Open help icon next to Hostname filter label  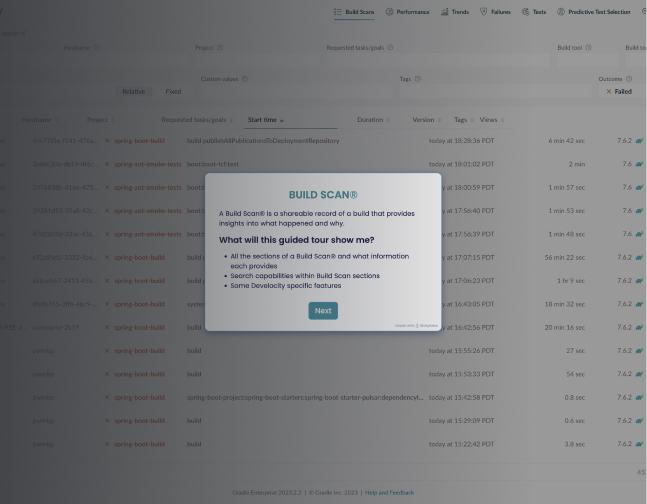[97, 47]
